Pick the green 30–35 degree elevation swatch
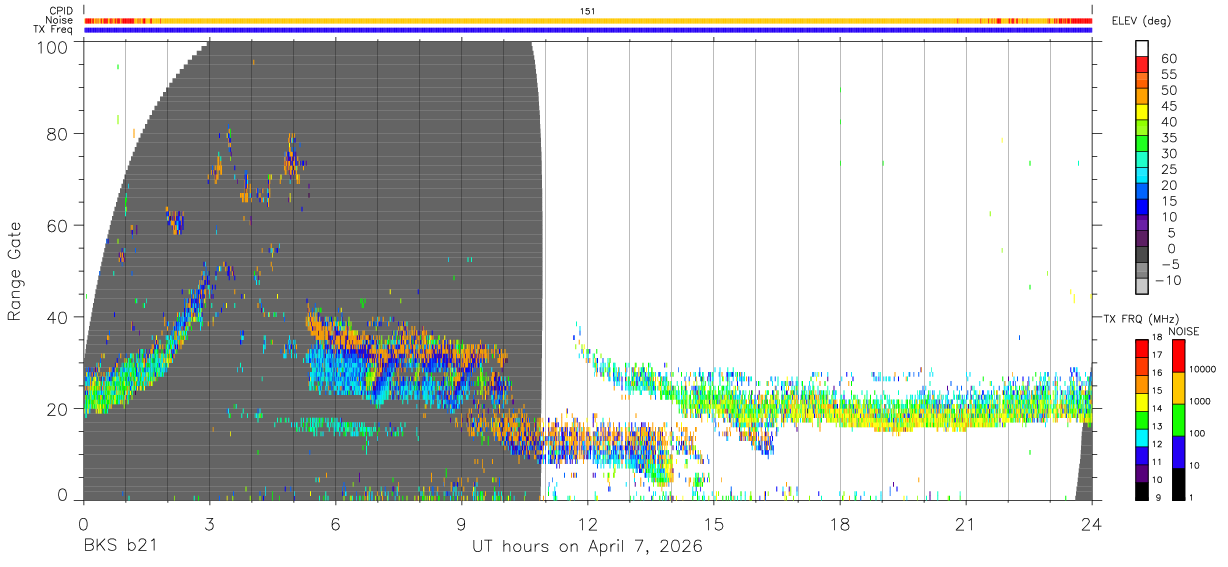The image size is (1228, 567). (x=1143, y=145)
